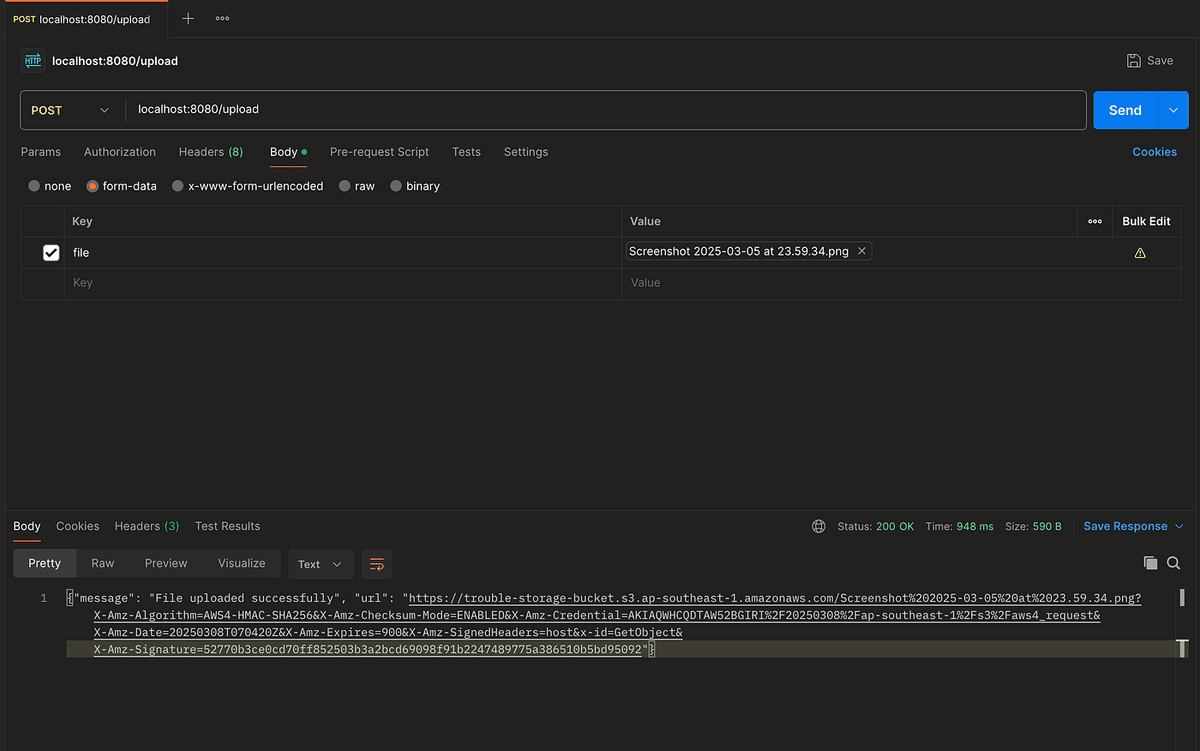Screen dimensions: 1200x751
Task: Open the Tests tab
Action: coord(466,152)
